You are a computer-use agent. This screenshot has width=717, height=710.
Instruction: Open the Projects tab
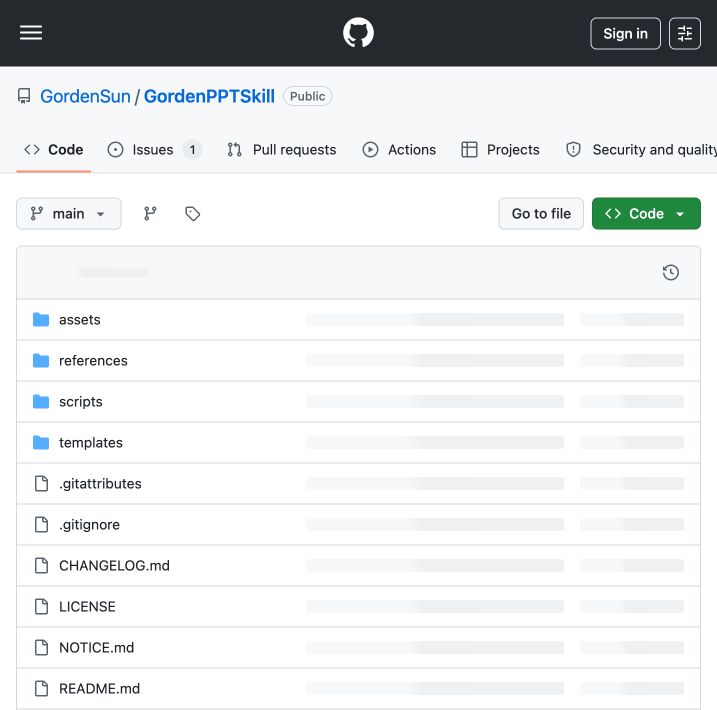tap(500, 149)
